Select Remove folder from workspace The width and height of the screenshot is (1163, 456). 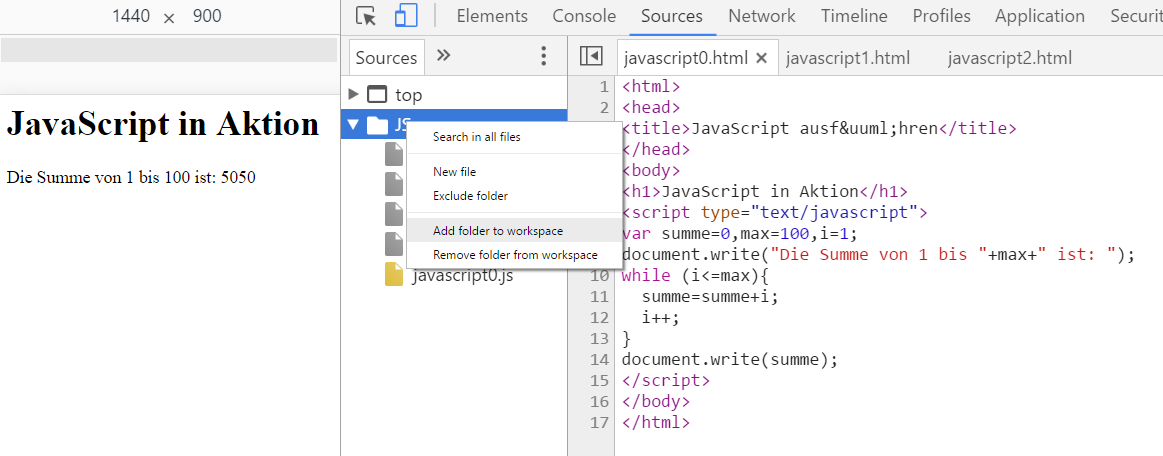click(x=515, y=255)
